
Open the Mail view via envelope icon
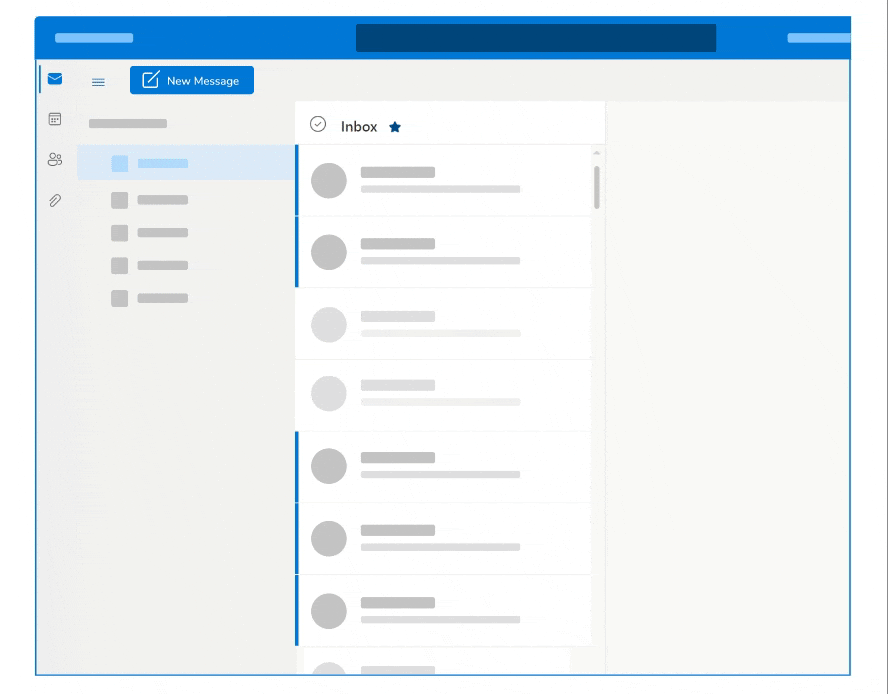[x=54, y=78]
